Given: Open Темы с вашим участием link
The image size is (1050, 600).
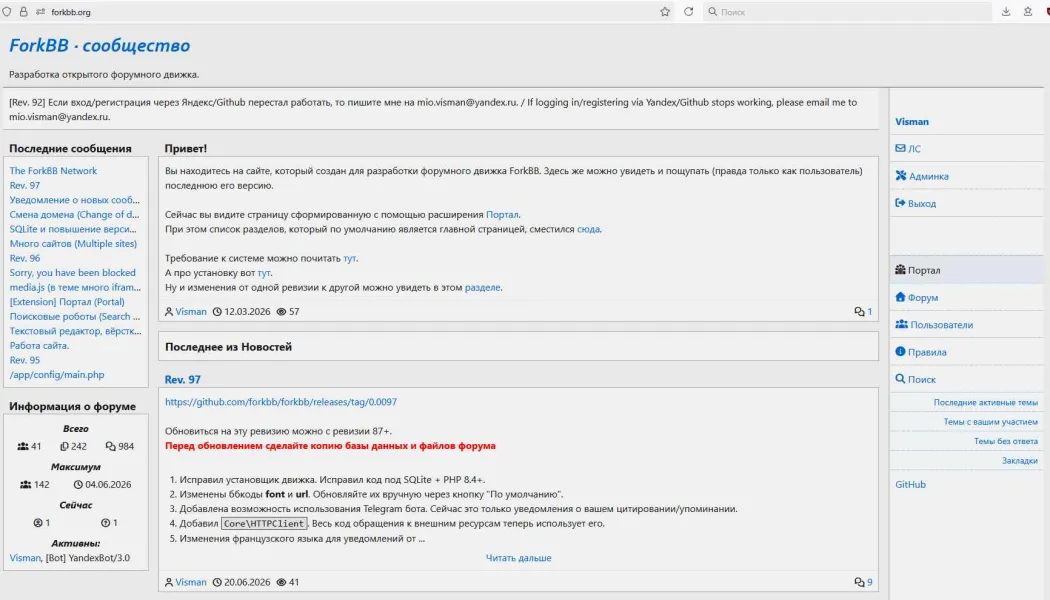Looking at the screenshot, I should coord(990,422).
